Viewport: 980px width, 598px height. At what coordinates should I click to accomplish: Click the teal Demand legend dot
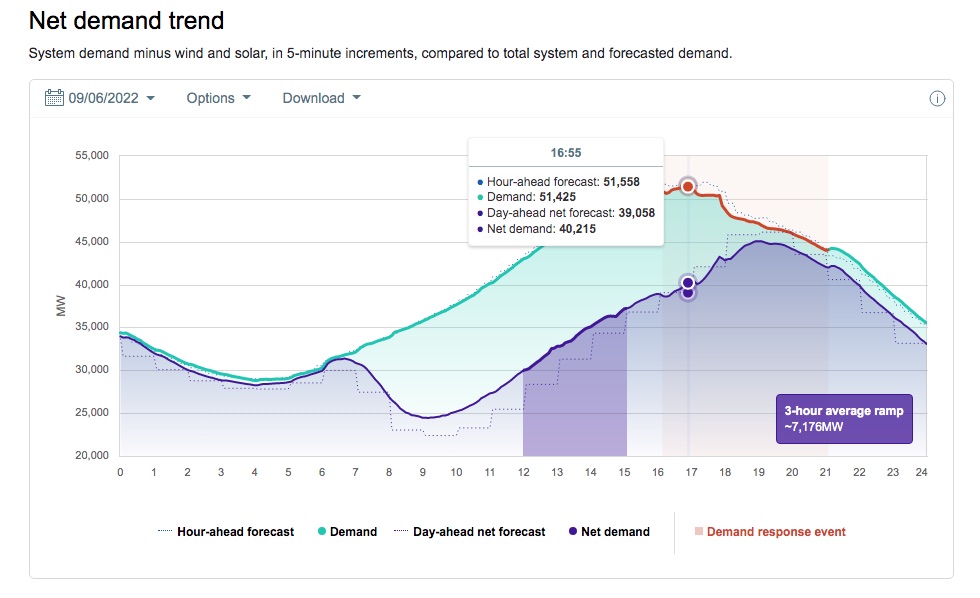[x=321, y=532]
